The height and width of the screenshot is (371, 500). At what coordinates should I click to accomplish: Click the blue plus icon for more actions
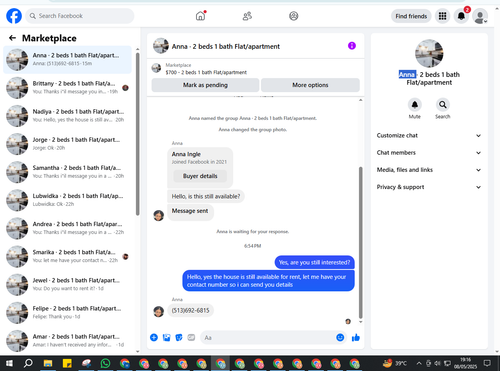[x=154, y=338]
